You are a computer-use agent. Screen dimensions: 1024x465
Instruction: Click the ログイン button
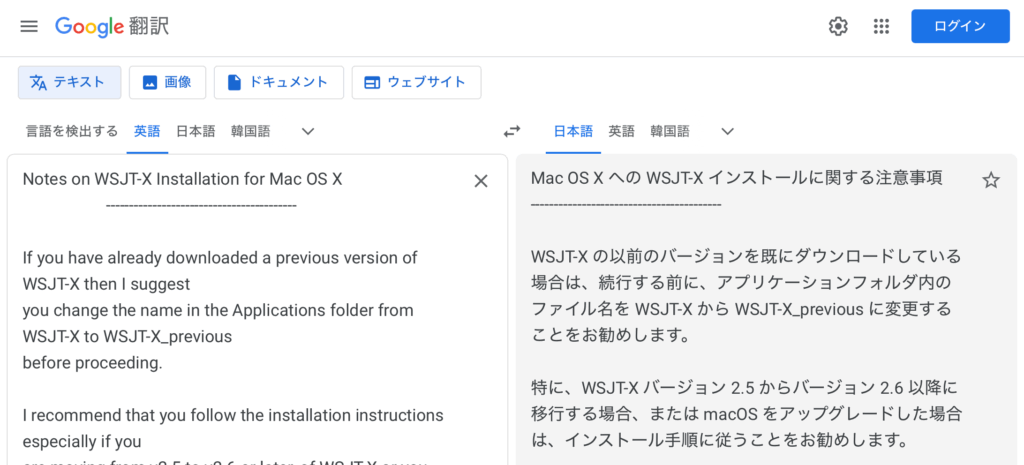959,26
